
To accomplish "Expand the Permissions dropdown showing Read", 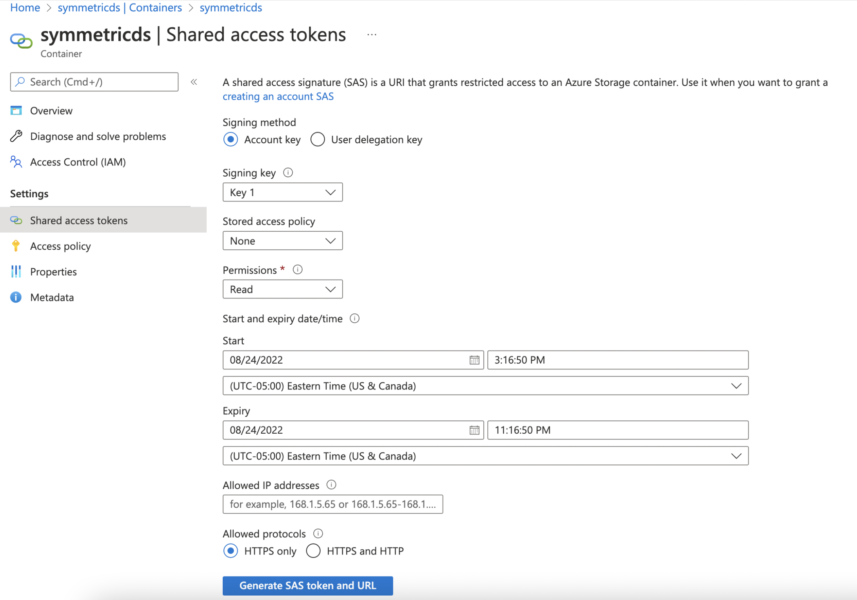I will click(283, 288).
